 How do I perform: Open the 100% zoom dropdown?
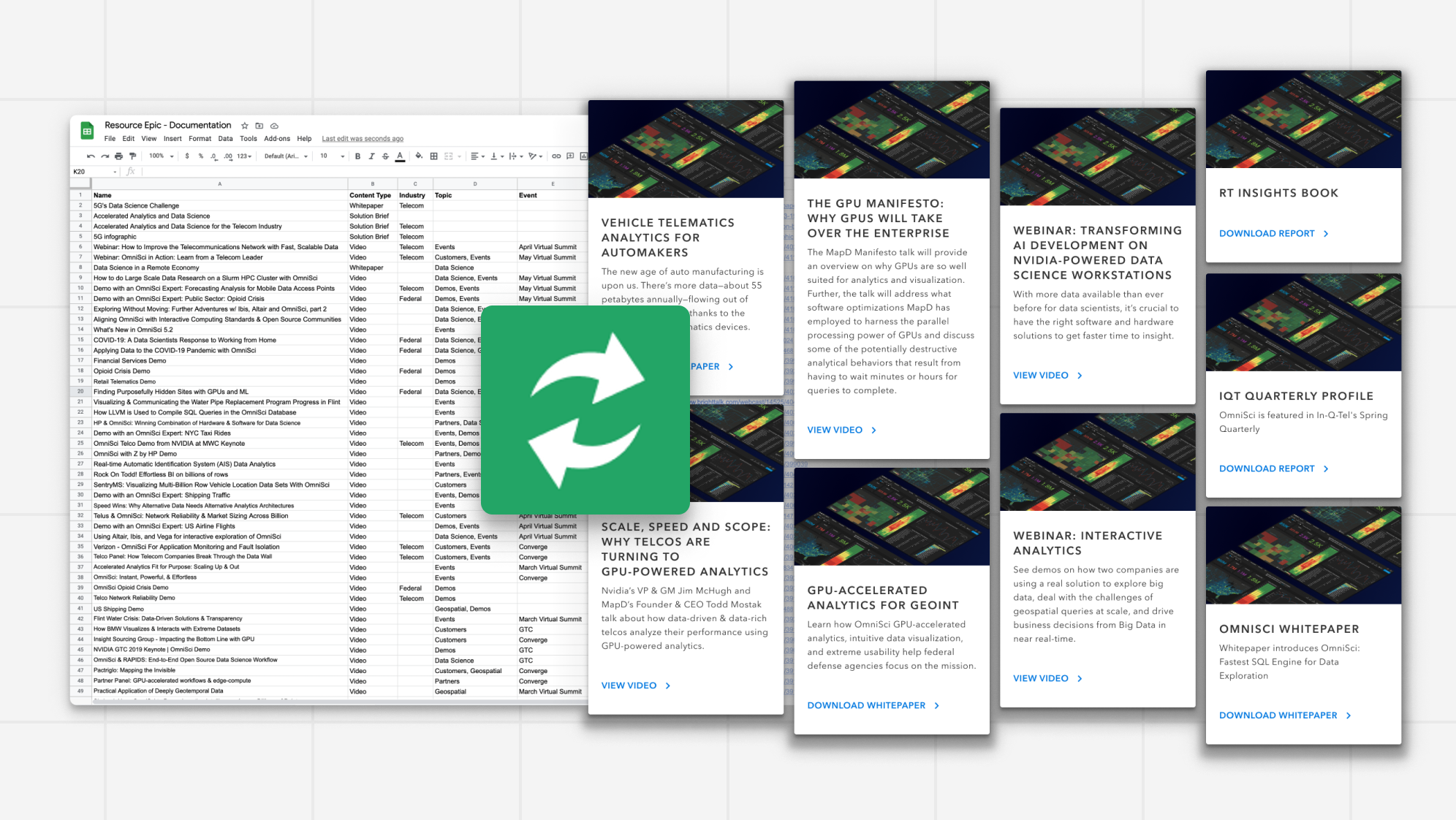pyautogui.click(x=162, y=156)
